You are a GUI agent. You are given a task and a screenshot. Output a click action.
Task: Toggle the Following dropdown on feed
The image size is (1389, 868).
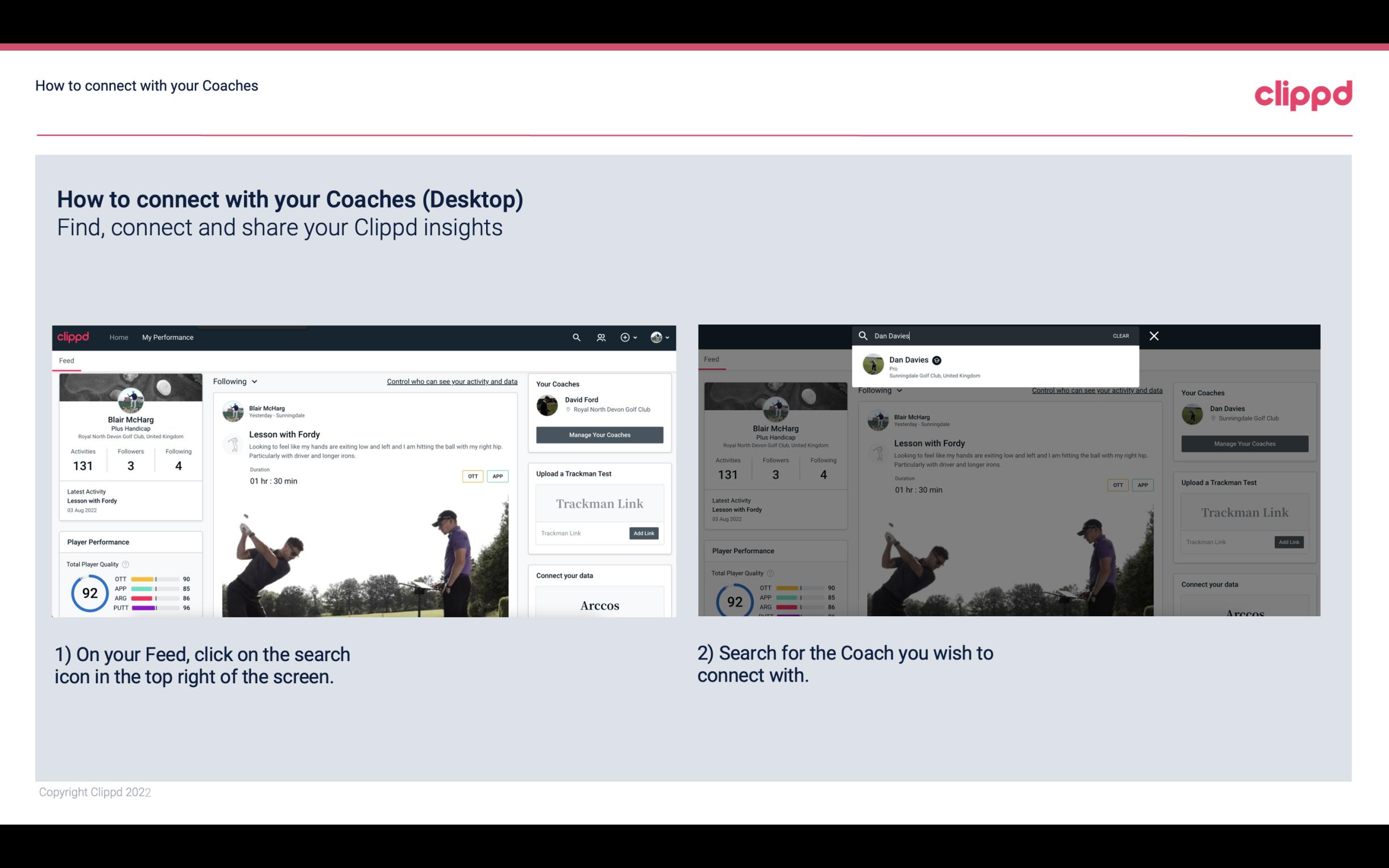point(237,381)
